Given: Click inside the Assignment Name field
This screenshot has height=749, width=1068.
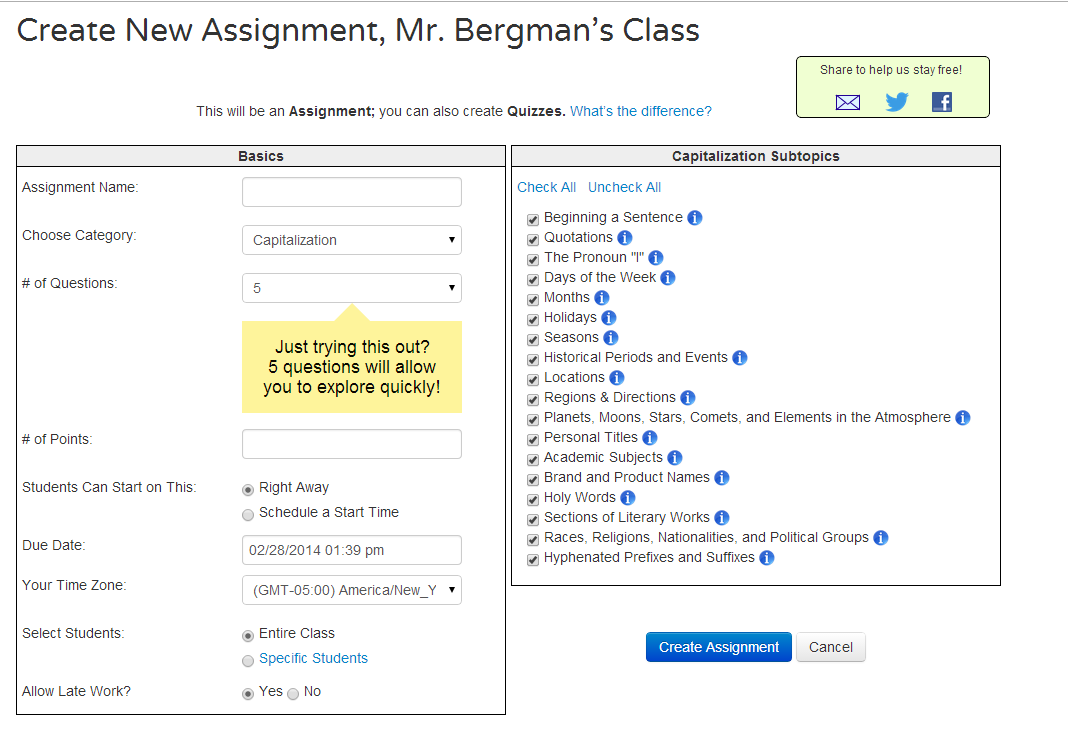Looking at the screenshot, I should tap(351, 192).
